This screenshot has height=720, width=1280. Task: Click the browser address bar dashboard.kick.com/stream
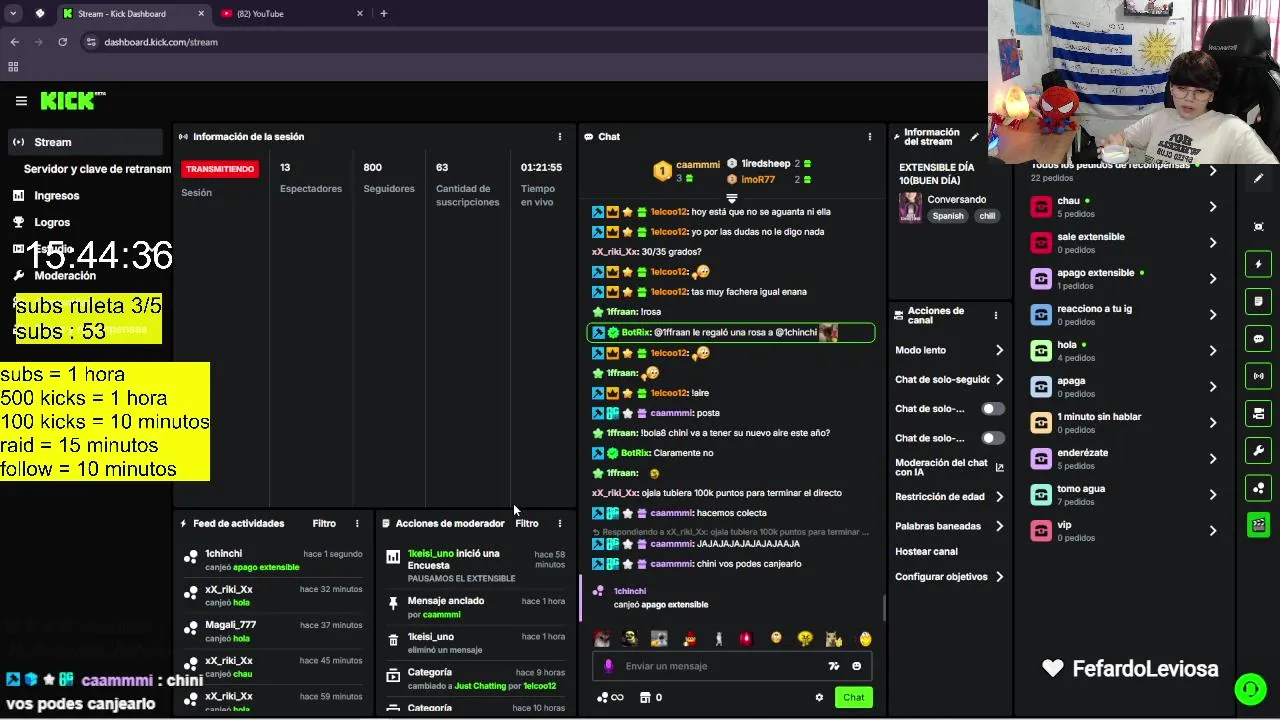(x=161, y=42)
